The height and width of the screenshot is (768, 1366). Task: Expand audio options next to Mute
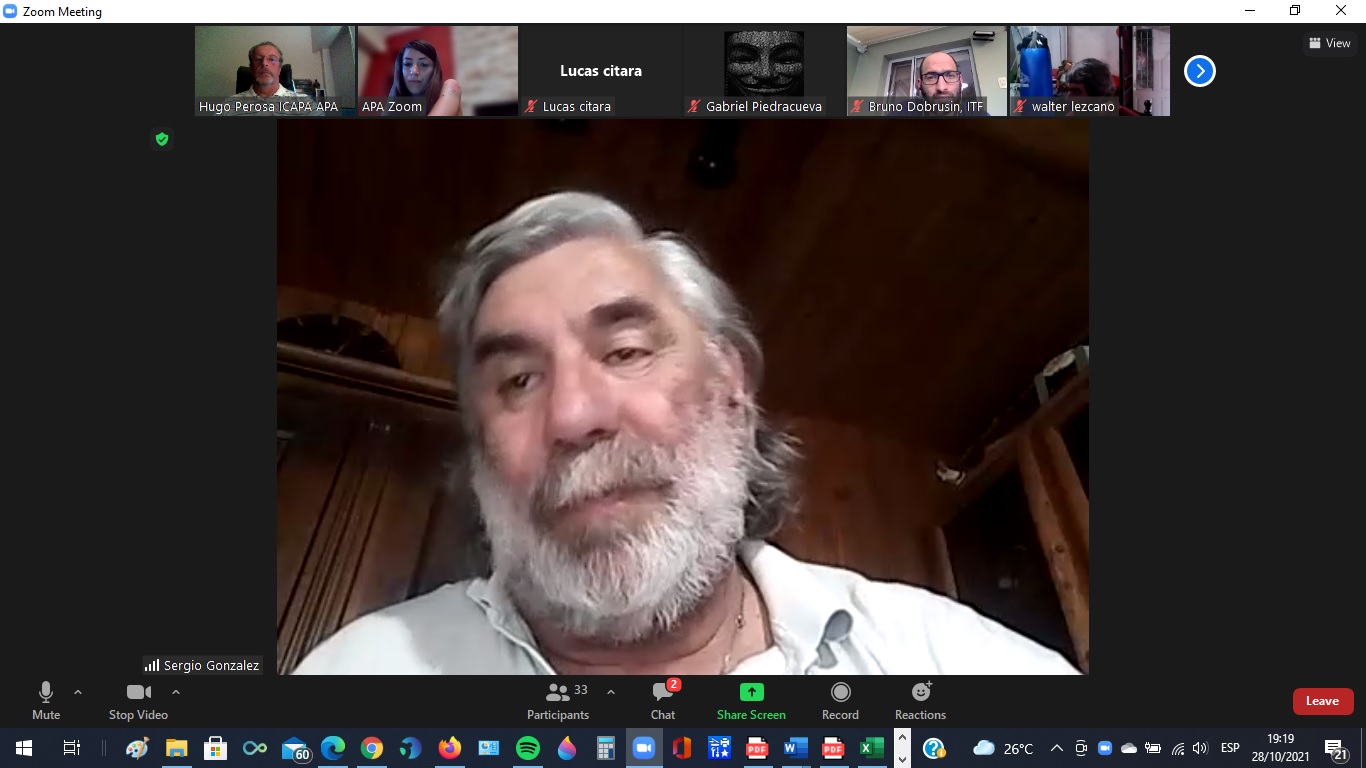pyautogui.click(x=78, y=692)
